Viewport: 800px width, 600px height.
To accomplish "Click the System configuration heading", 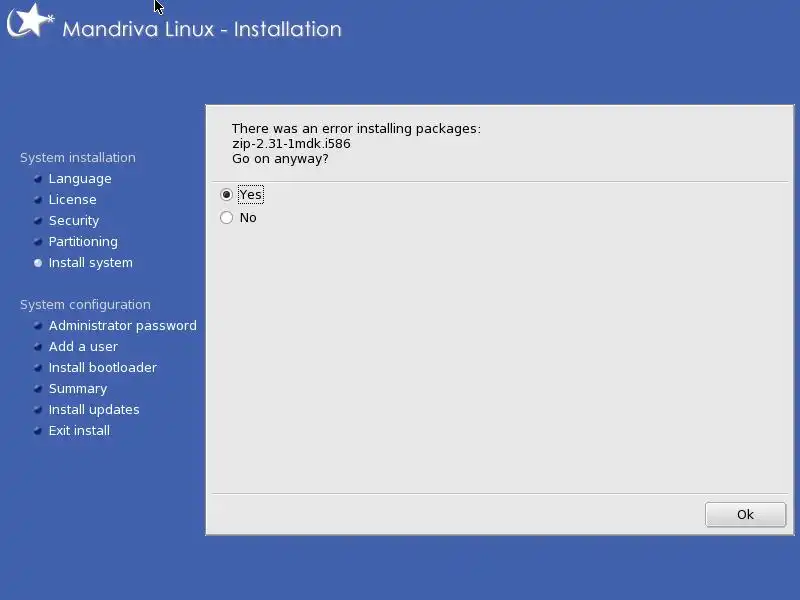I will (85, 305).
